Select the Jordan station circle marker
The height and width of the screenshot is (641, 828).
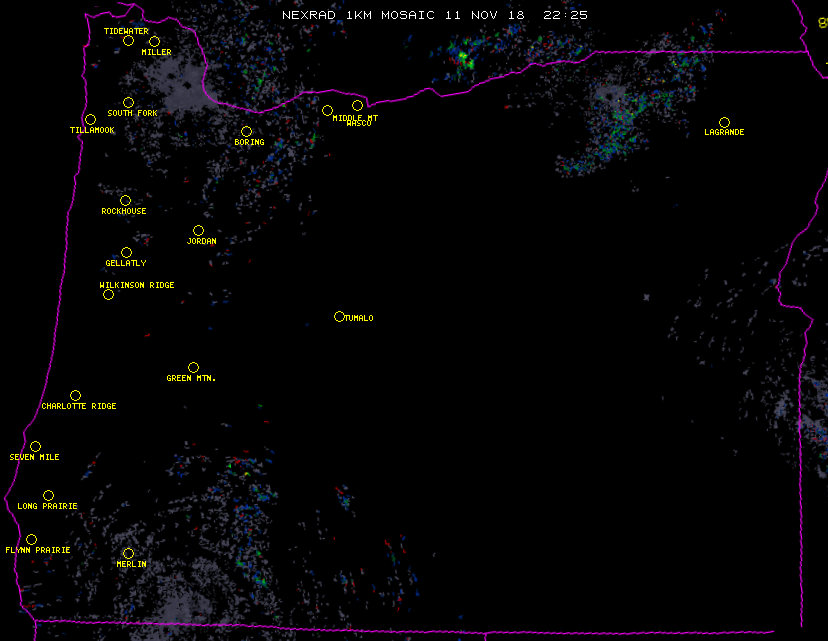click(198, 230)
